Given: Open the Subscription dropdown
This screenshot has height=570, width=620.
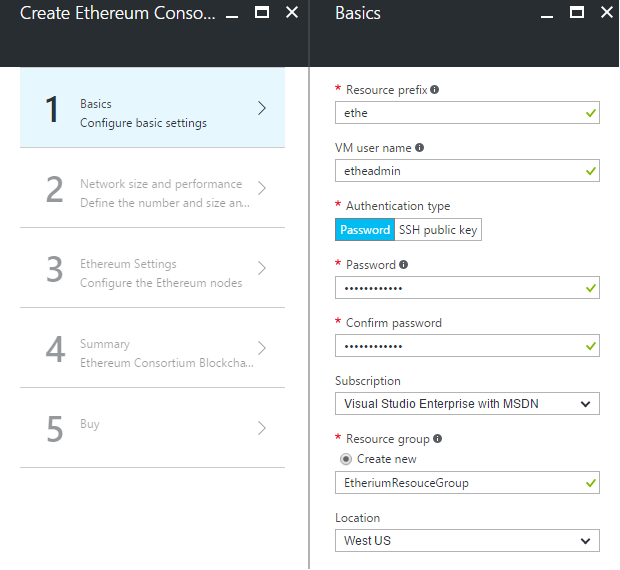Looking at the screenshot, I should [x=467, y=404].
